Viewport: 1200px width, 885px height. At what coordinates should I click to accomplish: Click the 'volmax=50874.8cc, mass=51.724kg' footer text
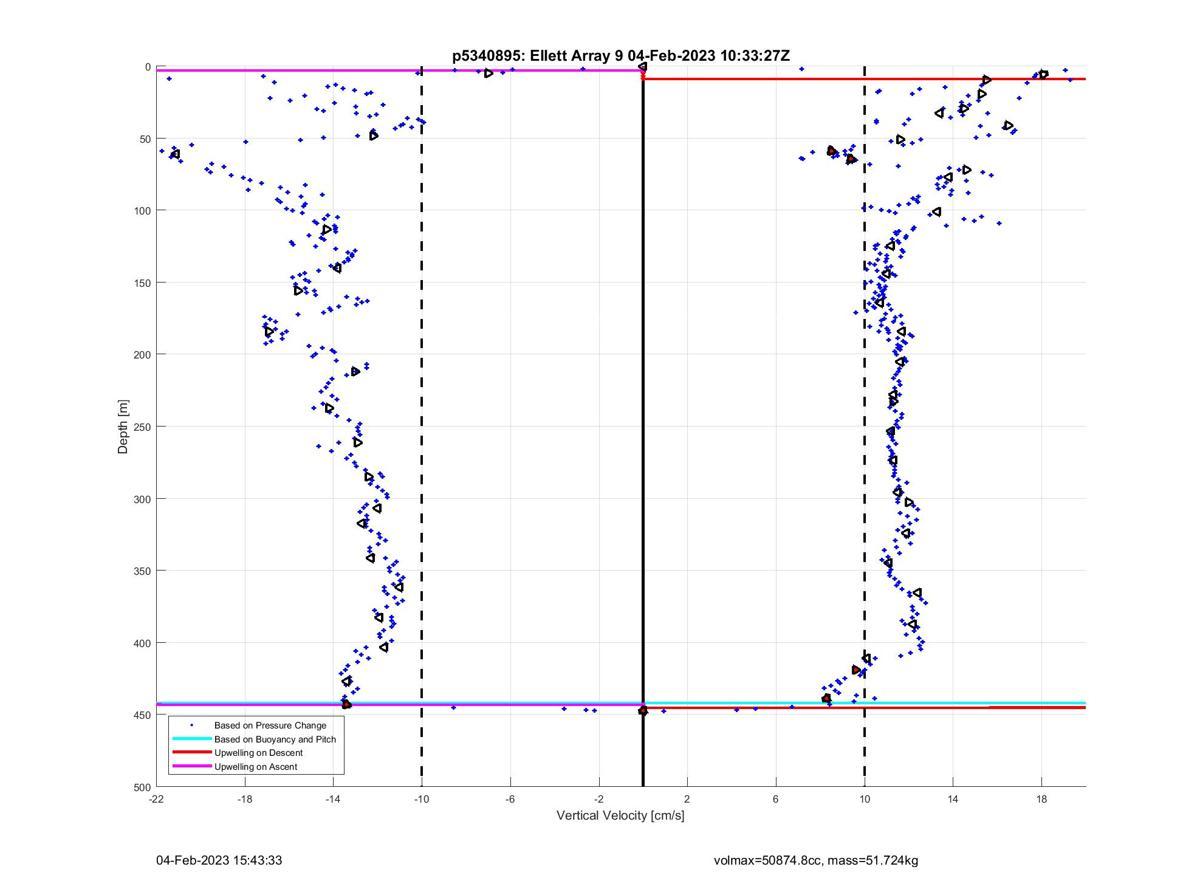816,861
